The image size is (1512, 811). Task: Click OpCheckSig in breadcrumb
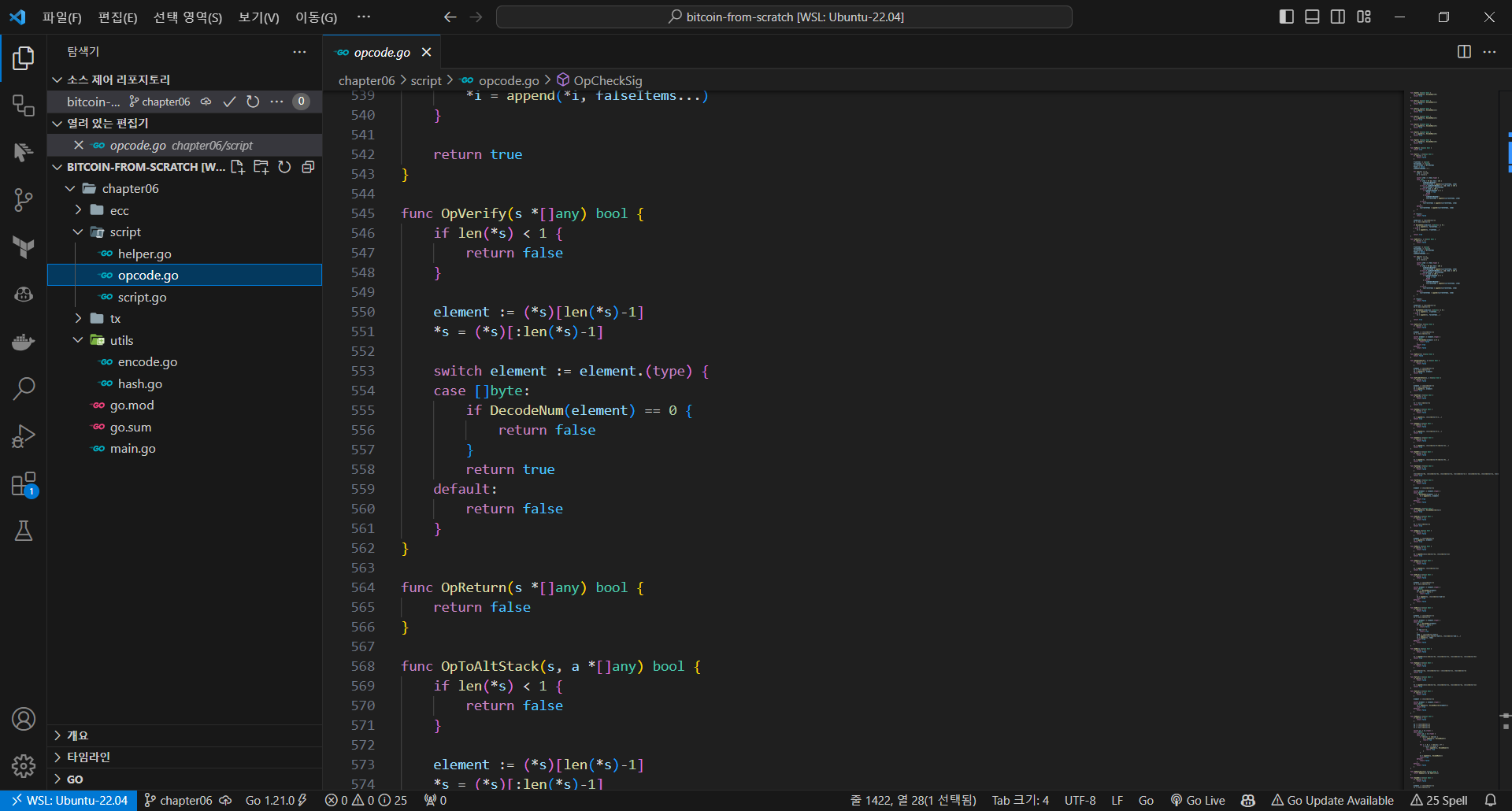[607, 80]
